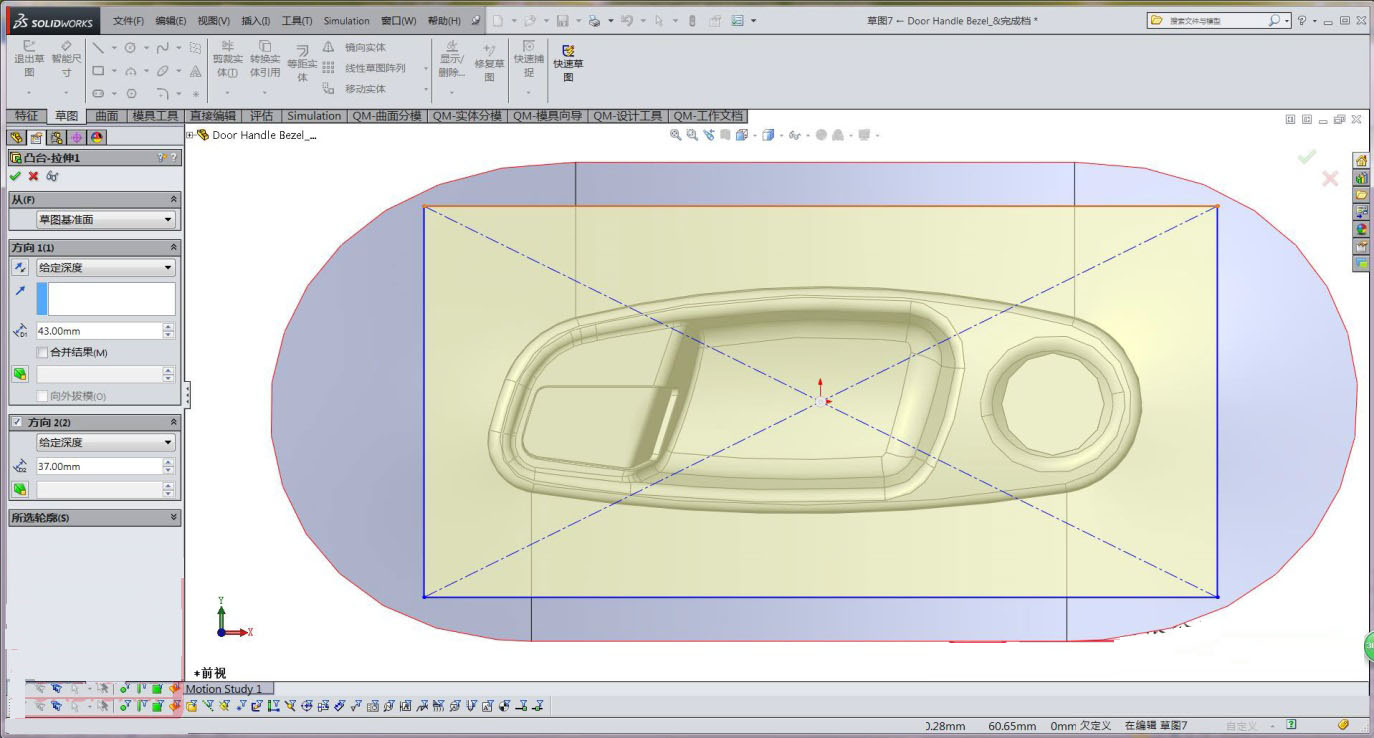Select the Line sketch tool
This screenshot has width=1374, height=738.
[98, 47]
